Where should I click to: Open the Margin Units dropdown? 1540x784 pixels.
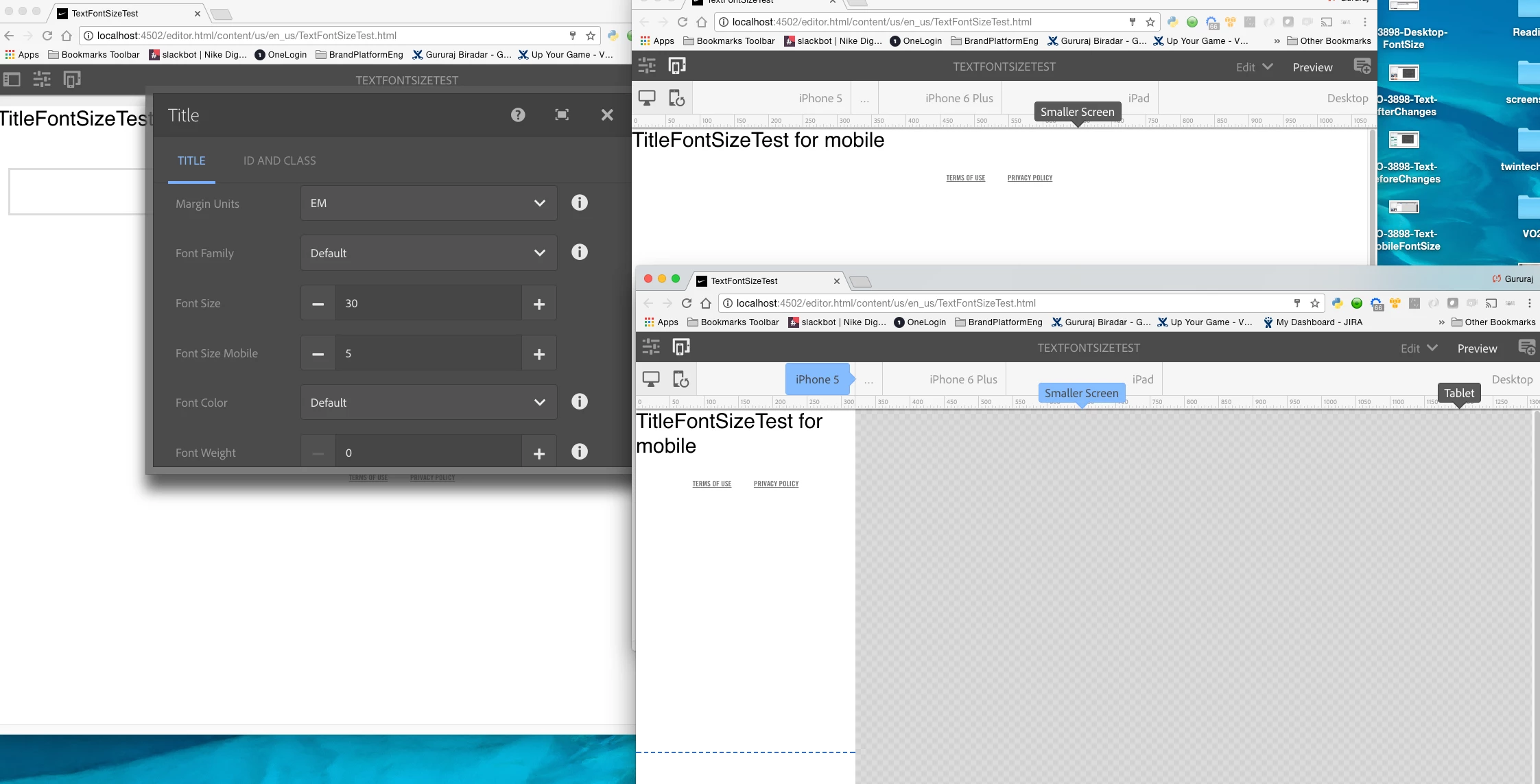(x=429, y=203)
